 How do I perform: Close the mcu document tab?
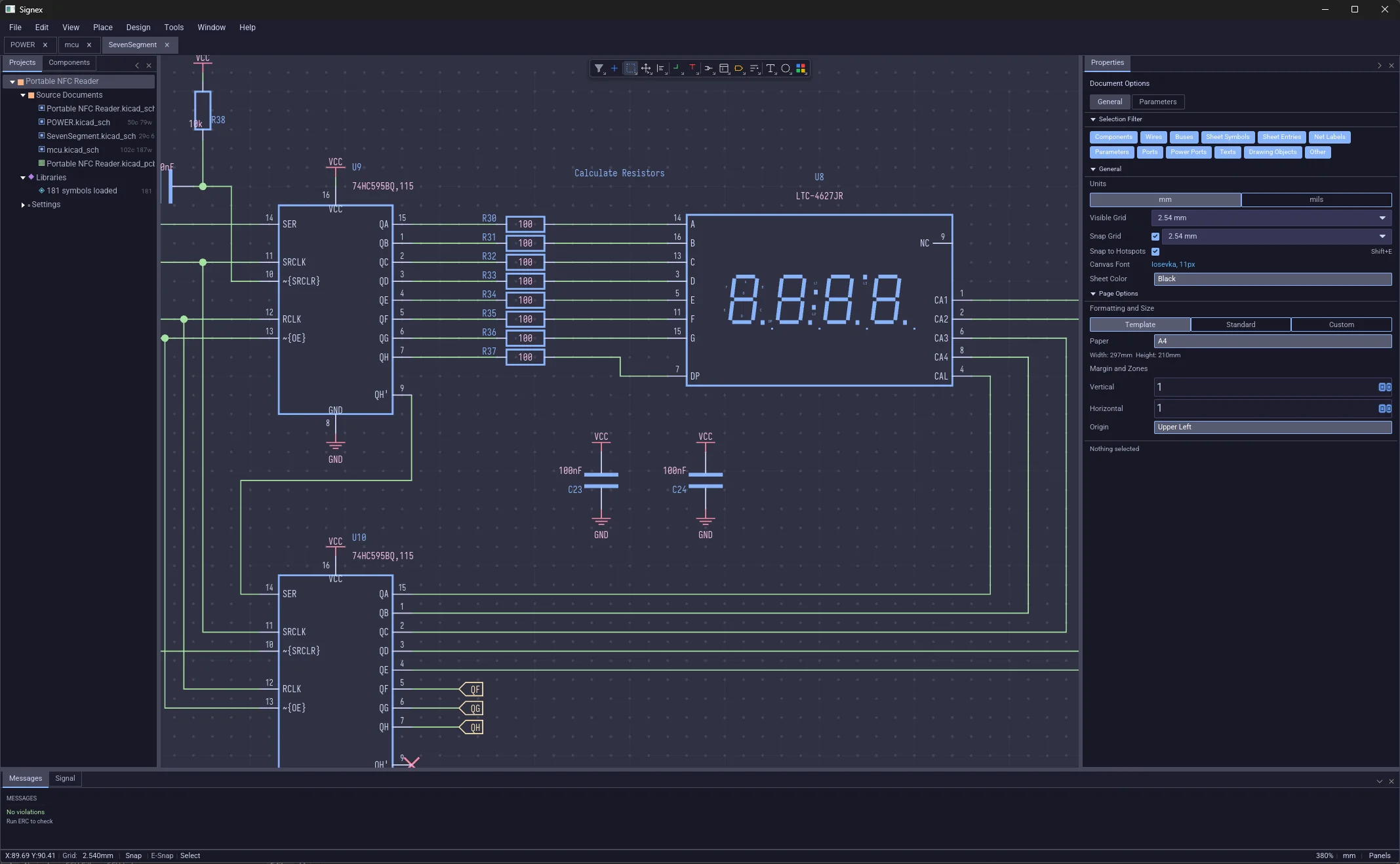click(x=89, y=45)
